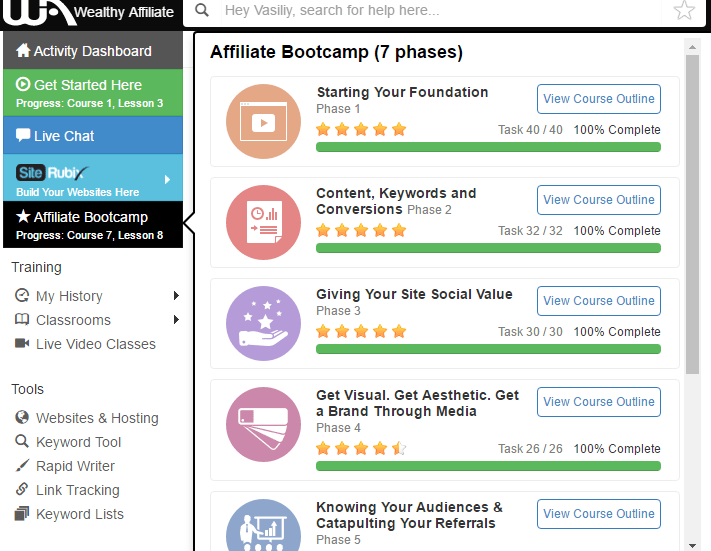Image resolution: width=711 pixels, height=551 pixels.
Task: View Course Outline for Phase 3
Action: 599,301
